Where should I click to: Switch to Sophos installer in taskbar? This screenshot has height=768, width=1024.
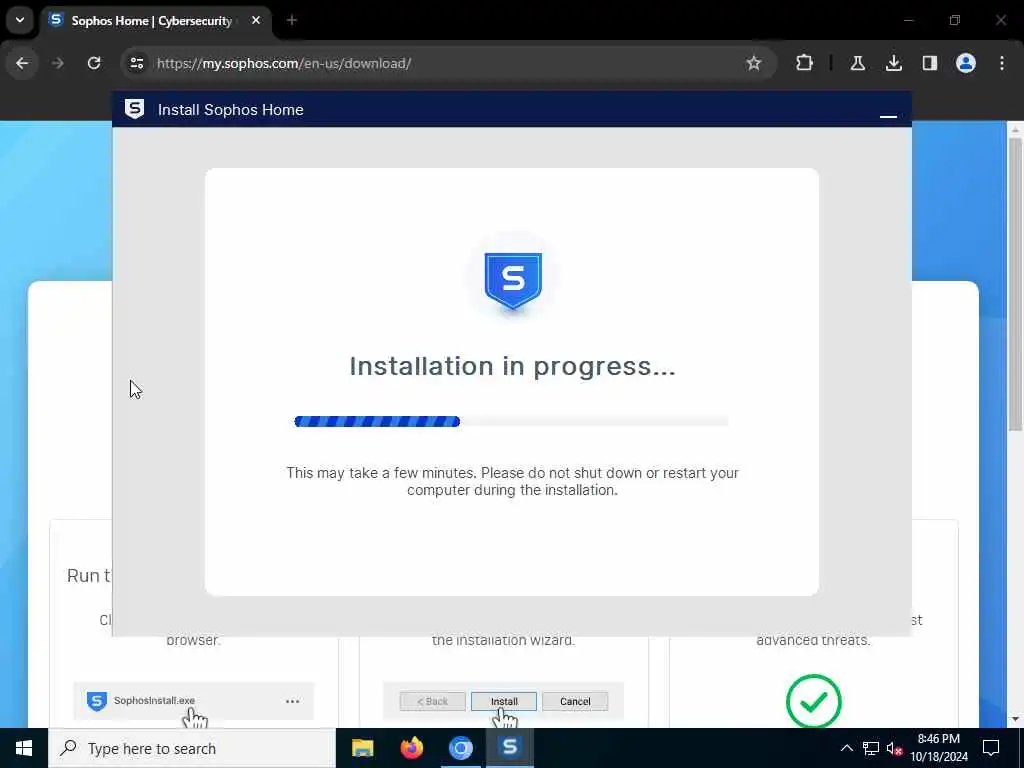pos(510,748)
